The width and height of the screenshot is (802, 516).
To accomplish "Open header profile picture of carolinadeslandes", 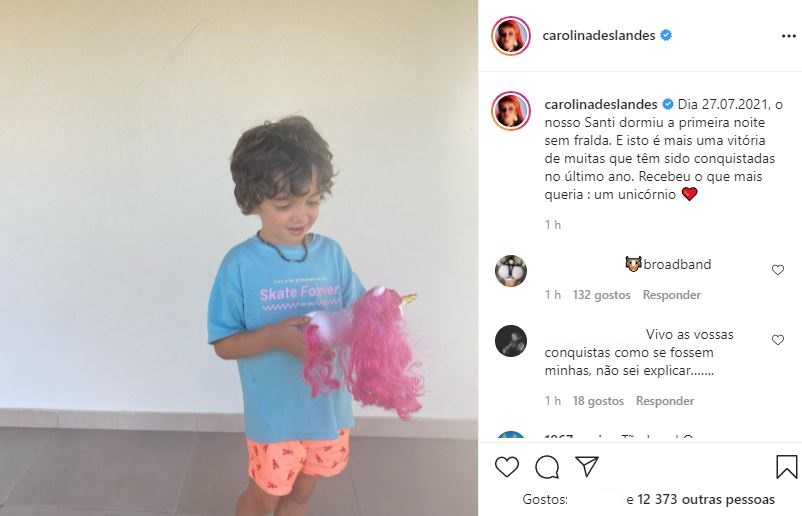I will (510, 36).
